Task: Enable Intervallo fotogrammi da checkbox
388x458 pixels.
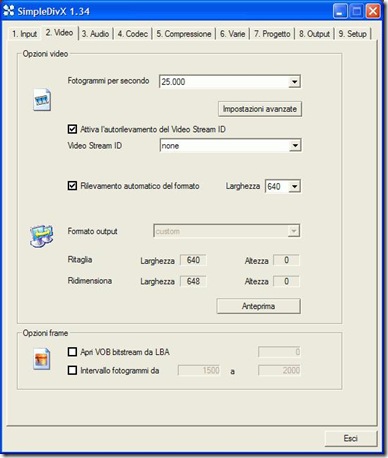Action: coord(72,370)
